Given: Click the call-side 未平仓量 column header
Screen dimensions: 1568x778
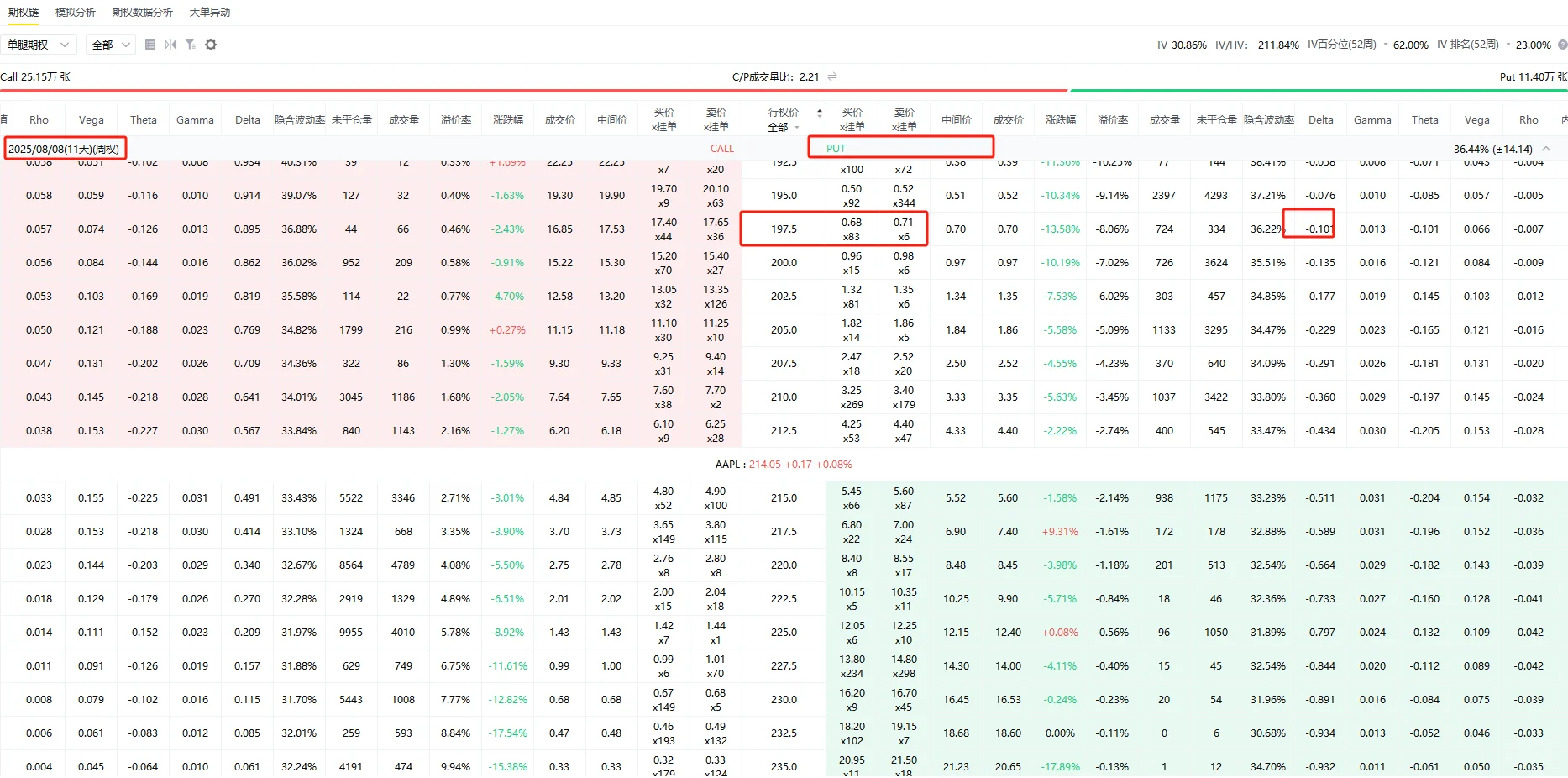Looking at the screenshot, I should (x=352, y=120).
